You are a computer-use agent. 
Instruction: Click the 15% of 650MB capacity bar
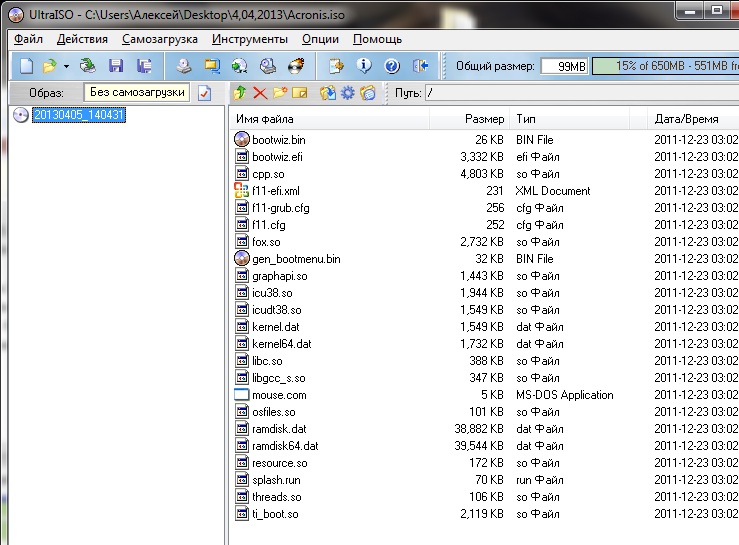[664, 66]
